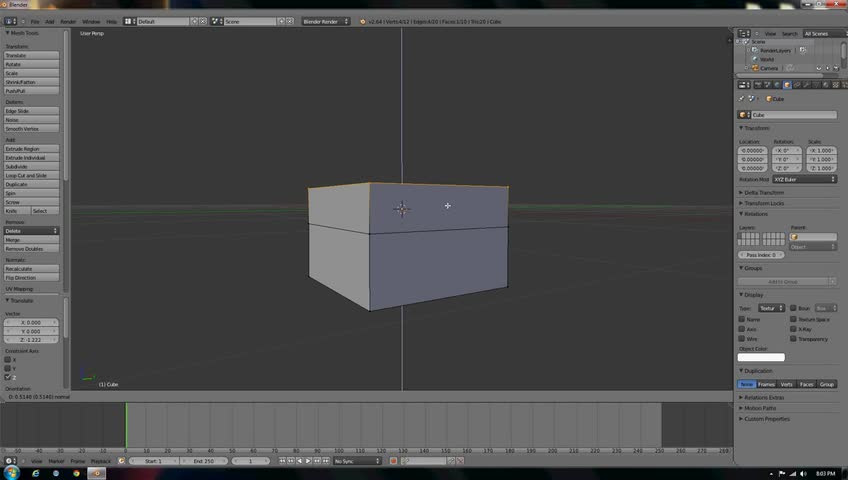Open Google Chrome from the taskbar

(x=76, y=473)
